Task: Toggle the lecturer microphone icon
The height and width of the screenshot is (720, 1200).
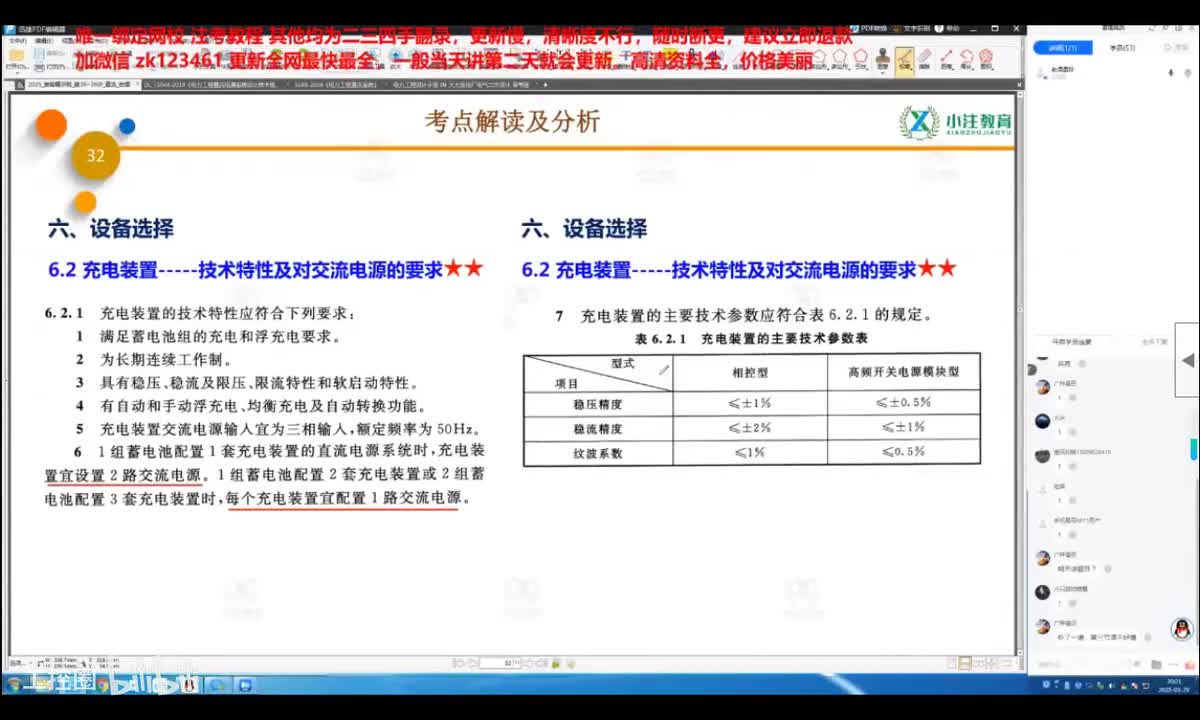Action: [1172, 72]
